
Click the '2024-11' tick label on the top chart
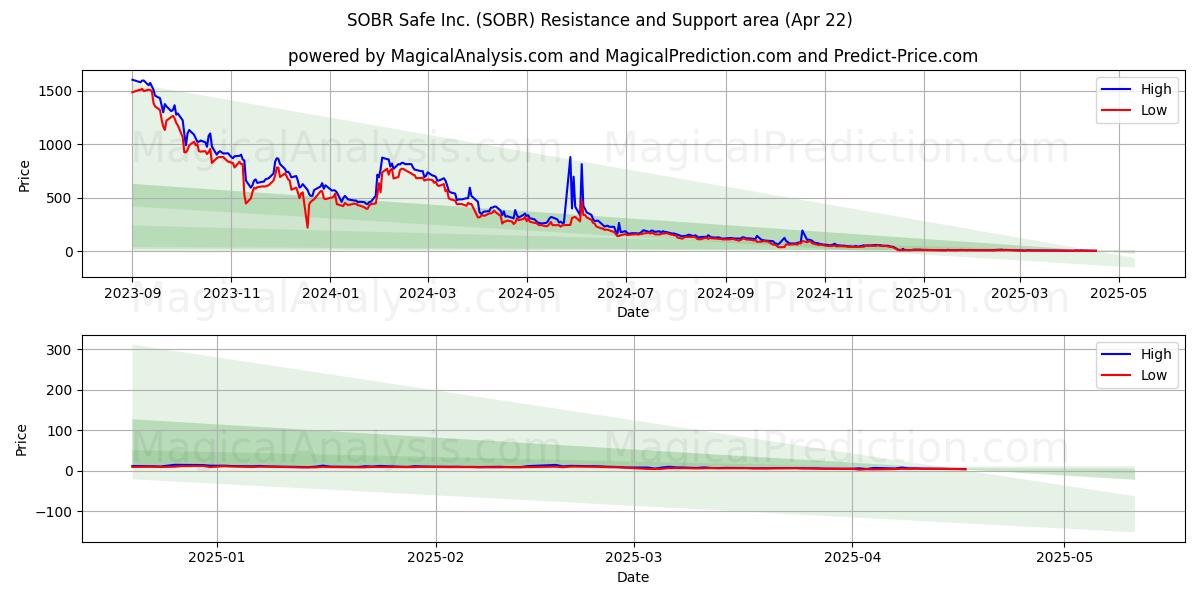825,293
